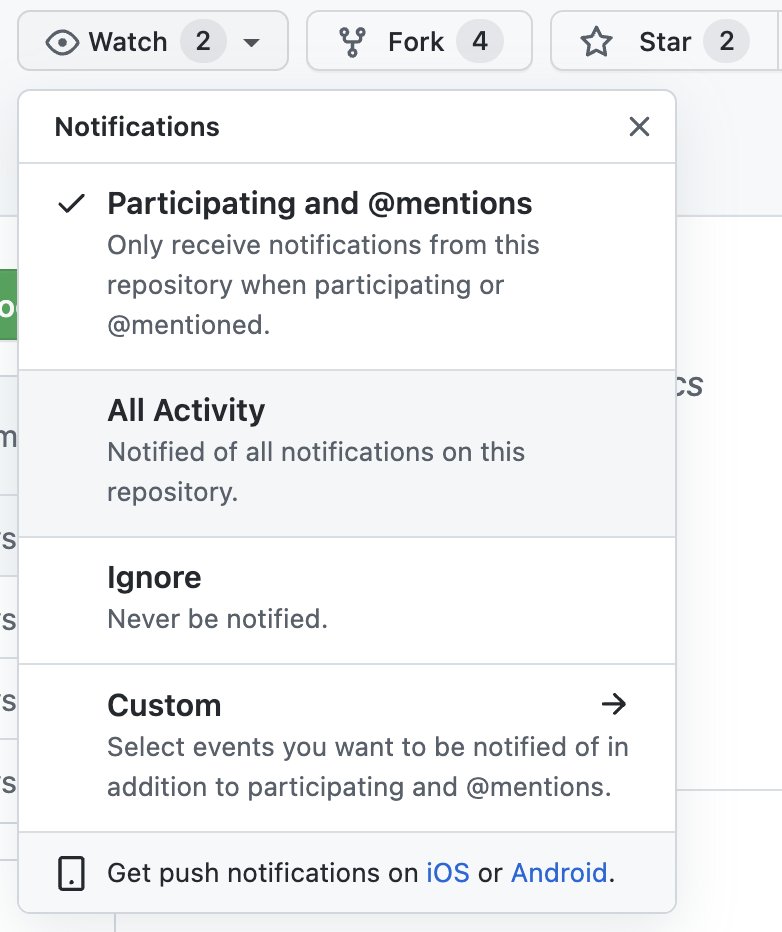Open the iOS push notifications link
Image resolution: width=782 pixels, height=932 pixels.
click(447, 873)
